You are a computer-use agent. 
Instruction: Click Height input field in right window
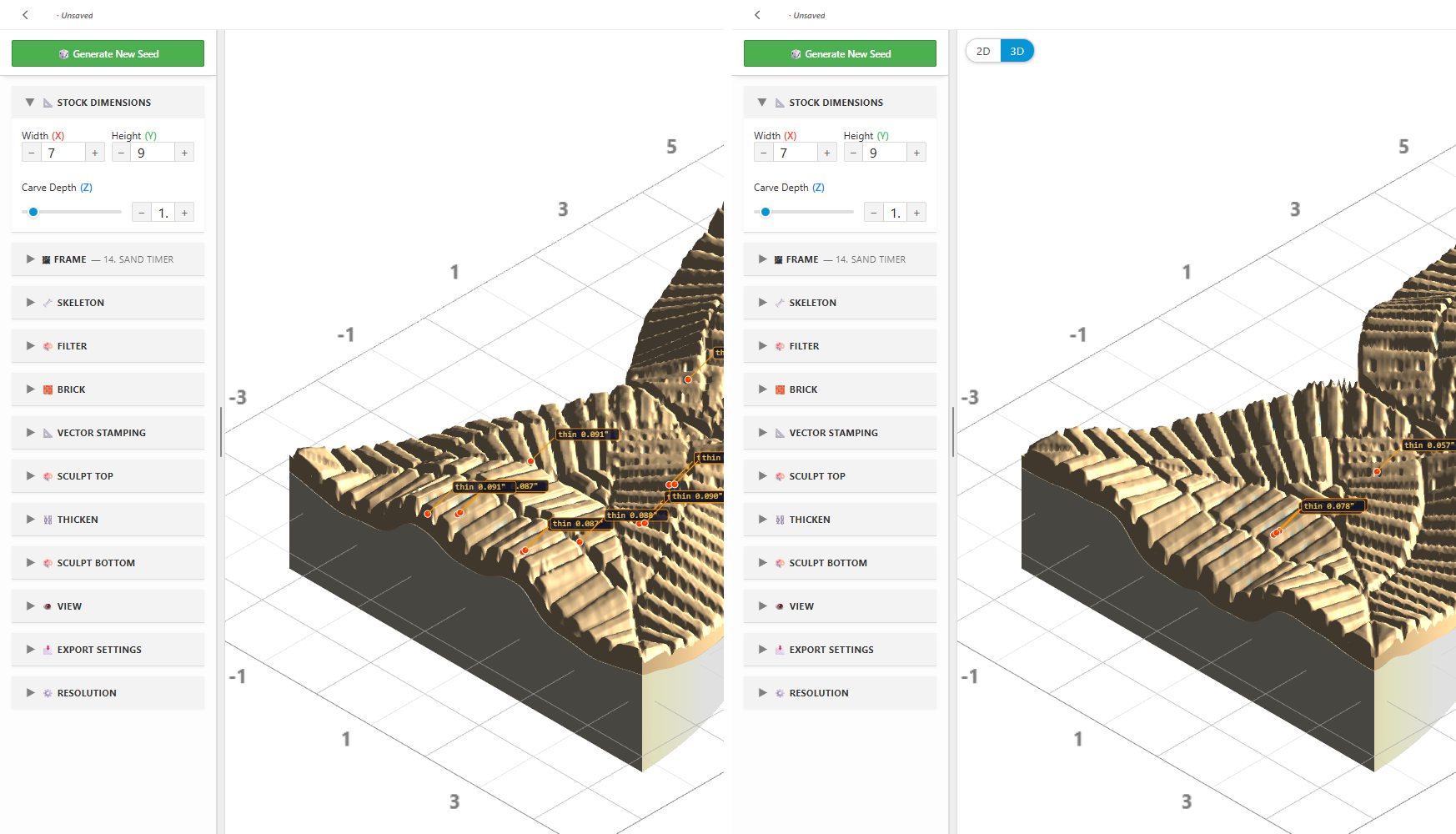tap(885, 153)
